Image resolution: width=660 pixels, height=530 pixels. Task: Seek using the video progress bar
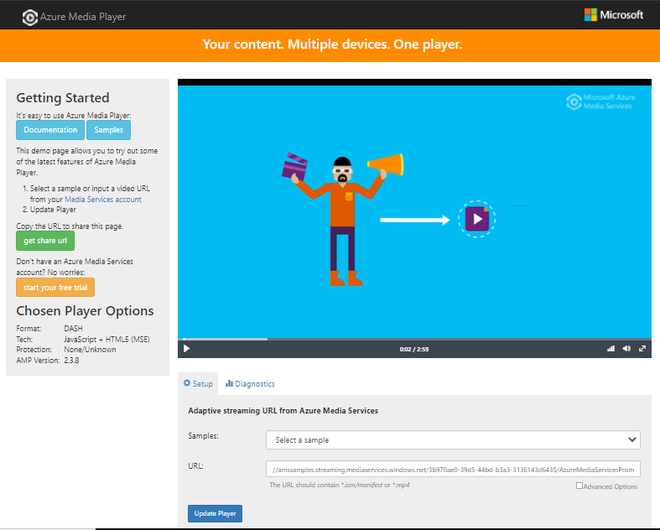click(415, 339)
